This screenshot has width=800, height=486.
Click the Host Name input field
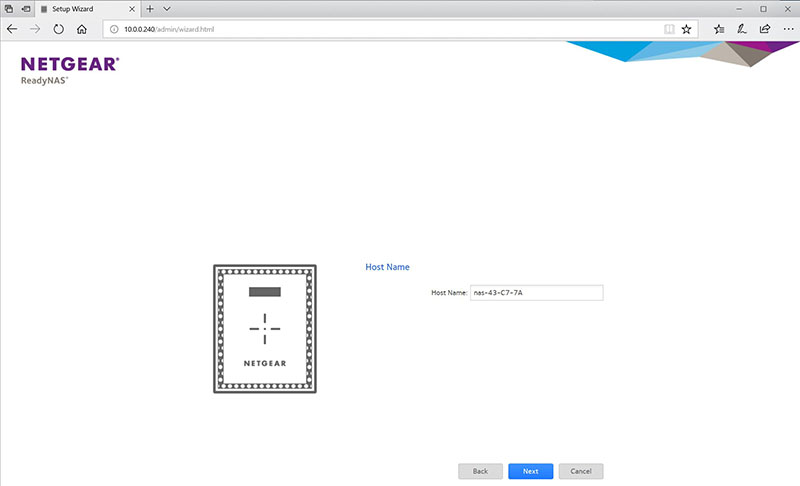536,293
